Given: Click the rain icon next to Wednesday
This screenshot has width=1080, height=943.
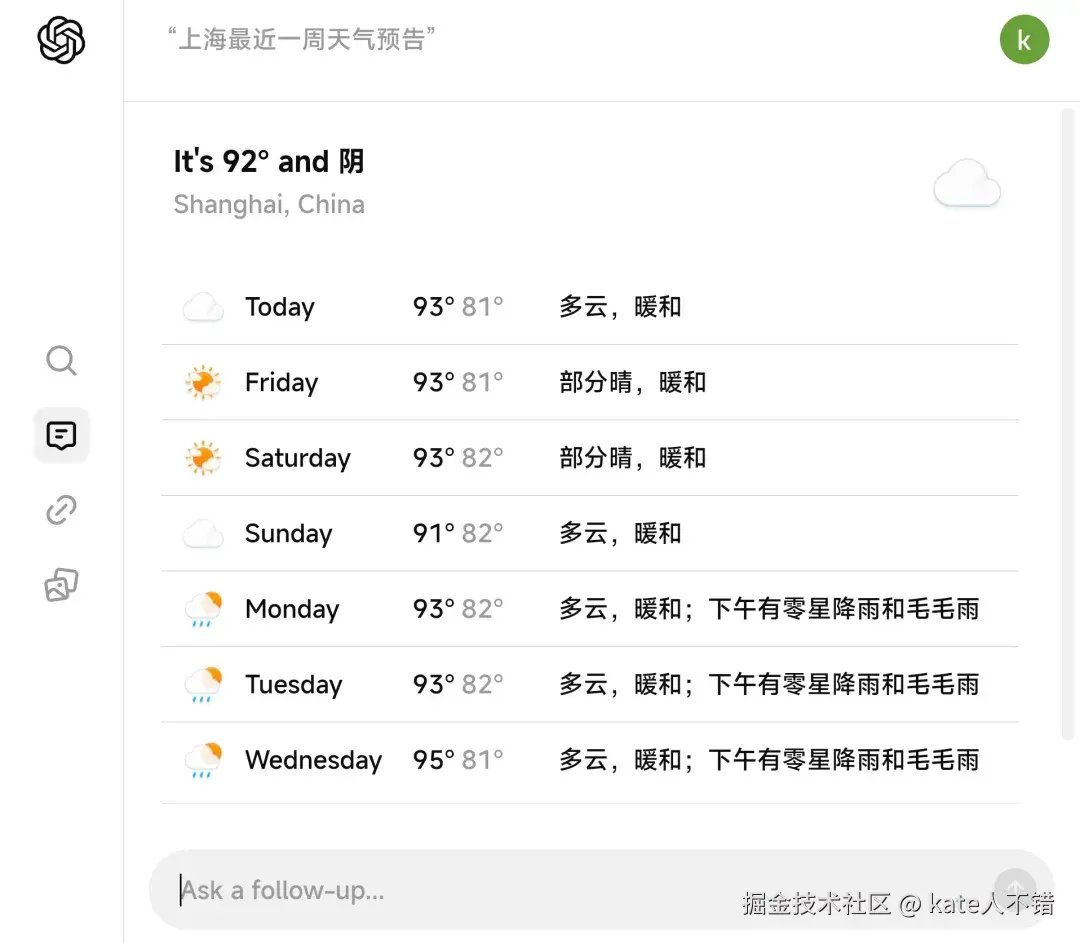Looking at the screenshot, I should pos(204,760).
